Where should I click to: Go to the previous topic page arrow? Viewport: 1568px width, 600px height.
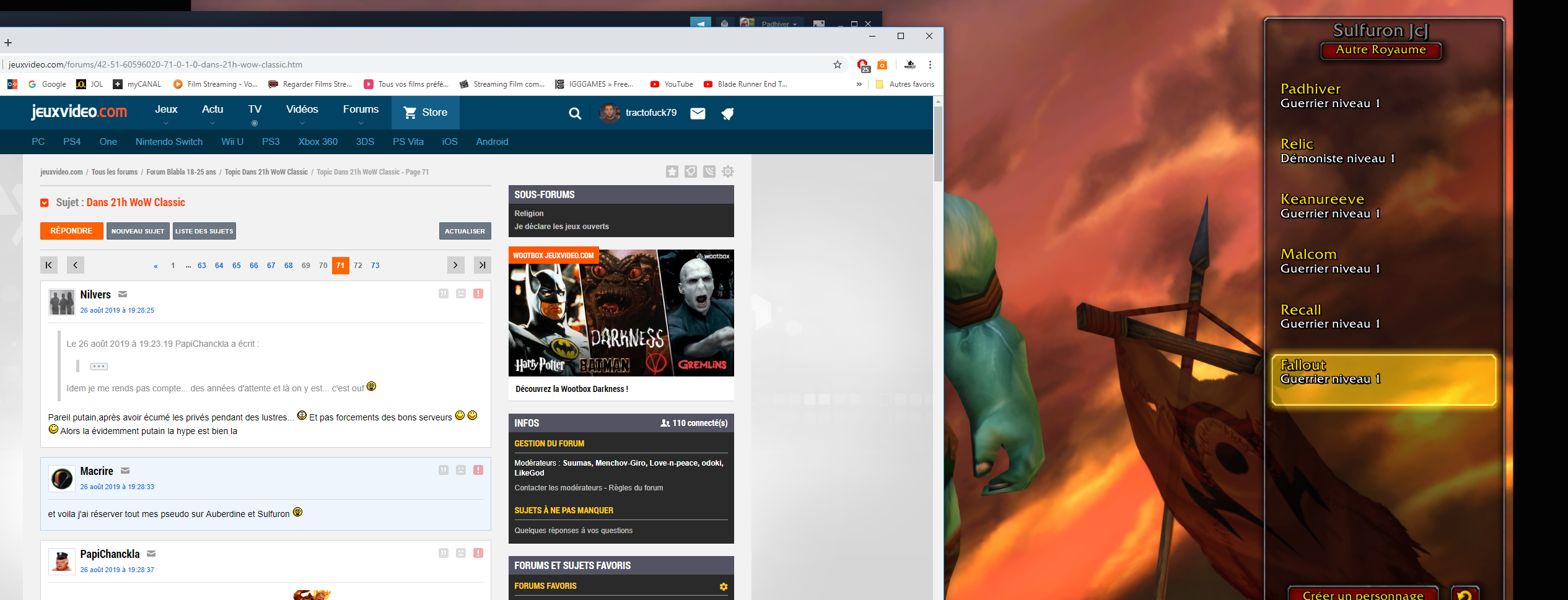tap(76, 265)
